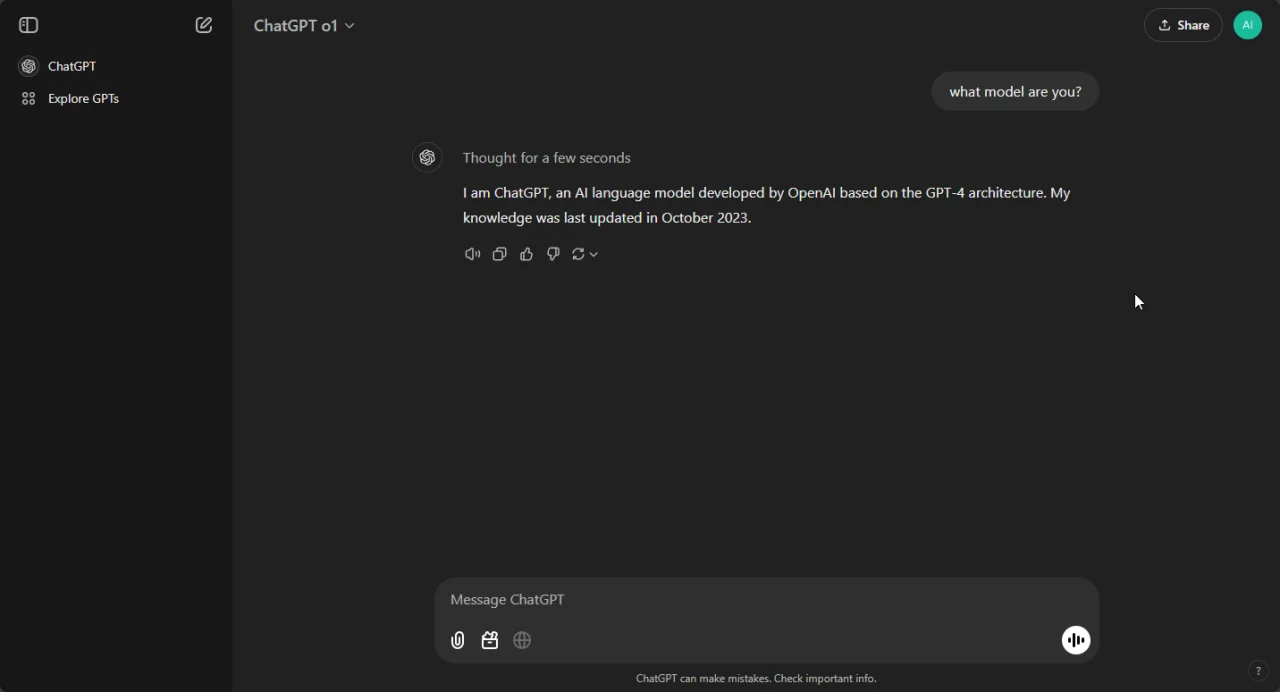Read the response aloud with the speaker icon
1280x692 pixels.
tap(472, 254)
